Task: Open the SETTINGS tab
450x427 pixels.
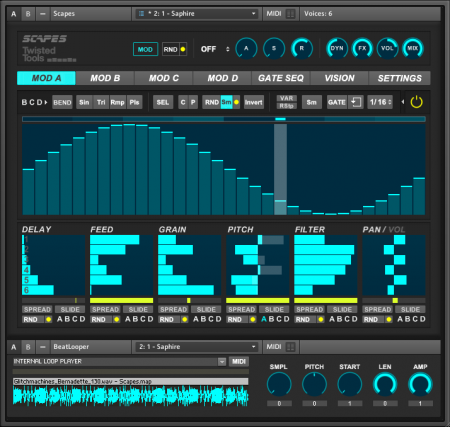Action: 399,78
